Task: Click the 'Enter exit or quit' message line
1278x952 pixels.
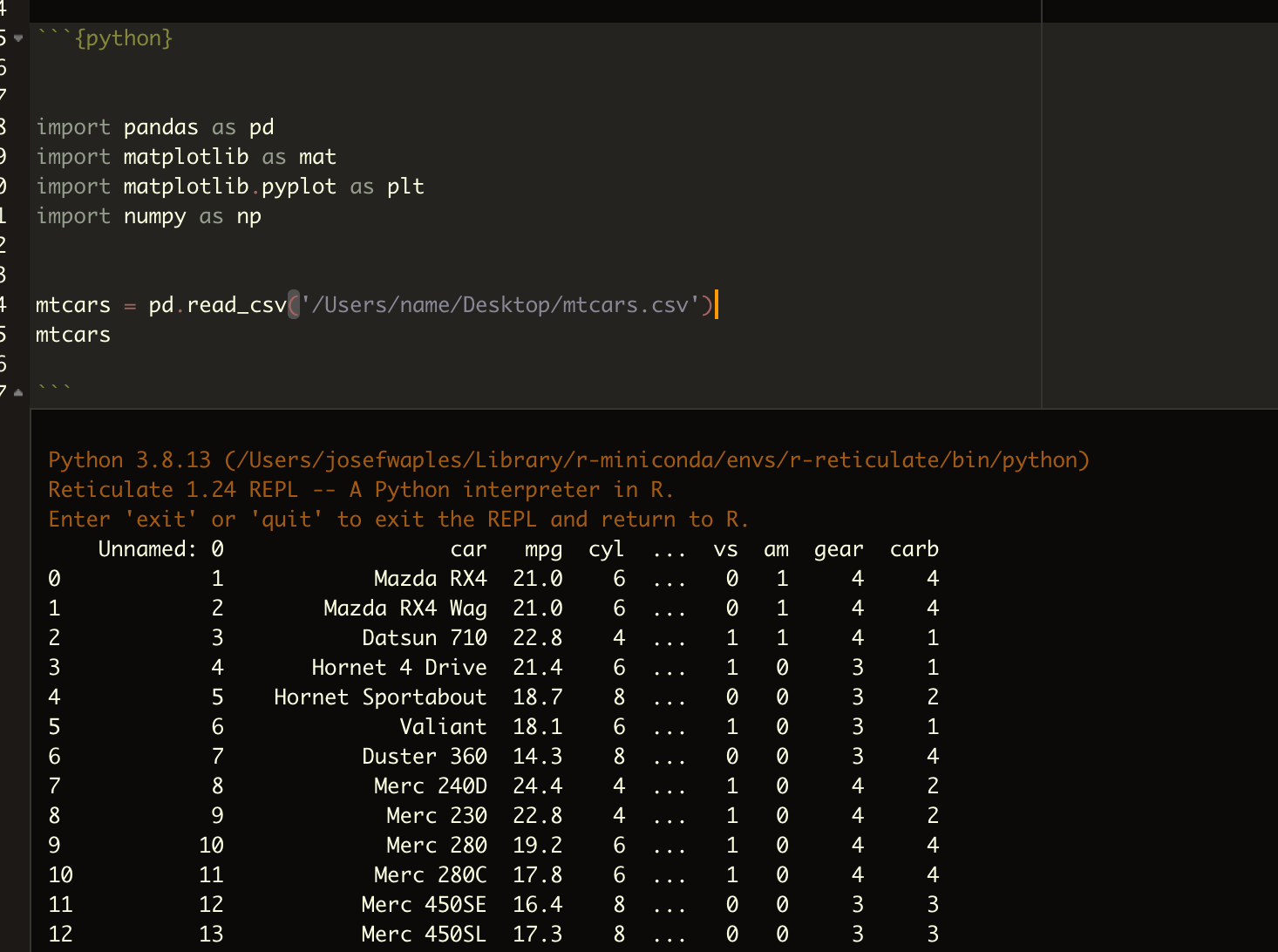Action: click(398, 520)
